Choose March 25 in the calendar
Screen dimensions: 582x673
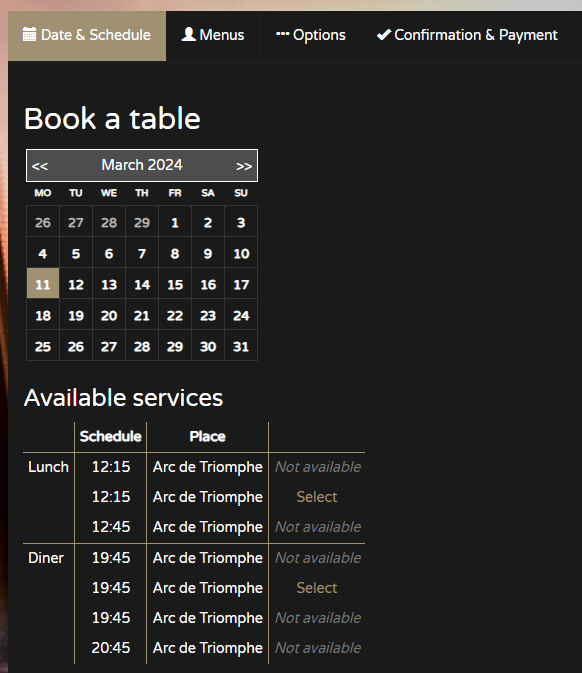(x=43, y=346)
